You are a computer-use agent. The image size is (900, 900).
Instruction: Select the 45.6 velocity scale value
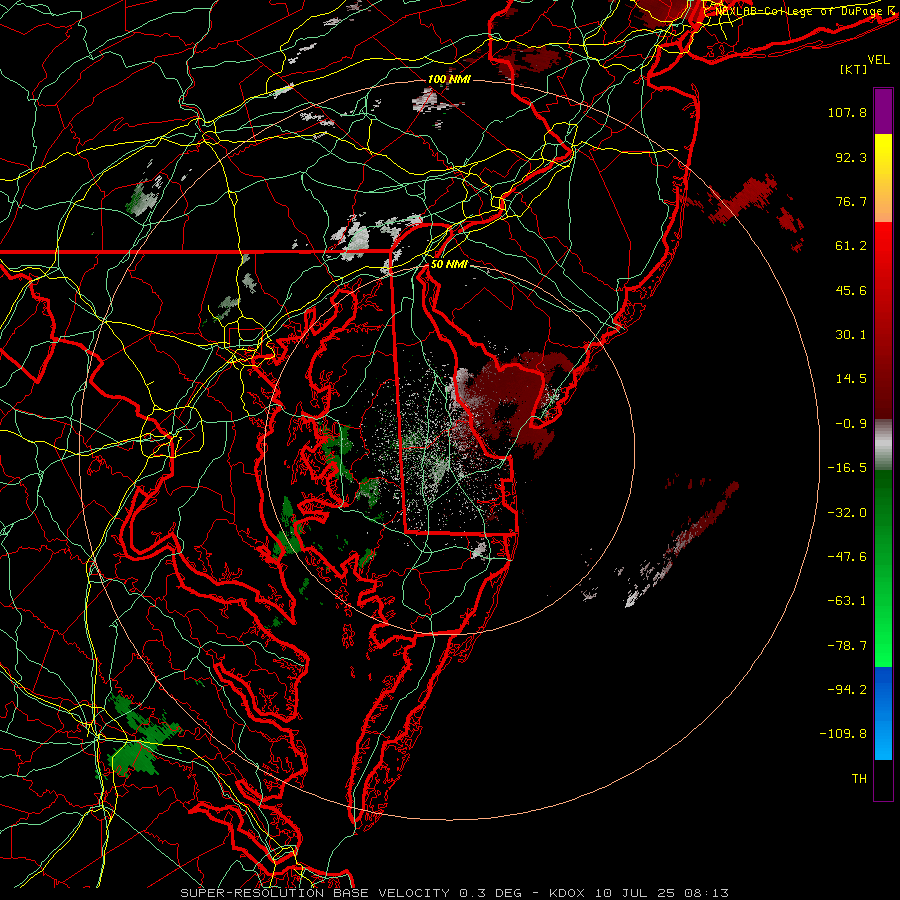pyautogui.click(x=851, y=290)
